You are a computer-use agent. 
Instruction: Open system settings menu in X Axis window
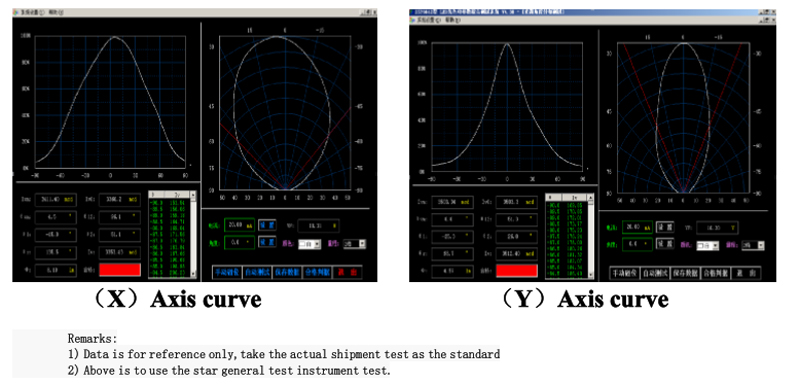pyautogui.click(x=33, y=12)
